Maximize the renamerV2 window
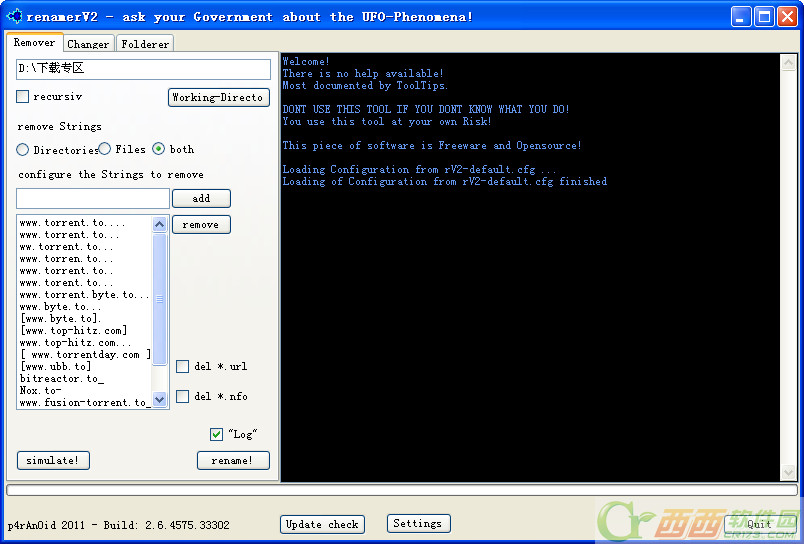Screen dimensions: 804x544 click(x=764, y=17)
